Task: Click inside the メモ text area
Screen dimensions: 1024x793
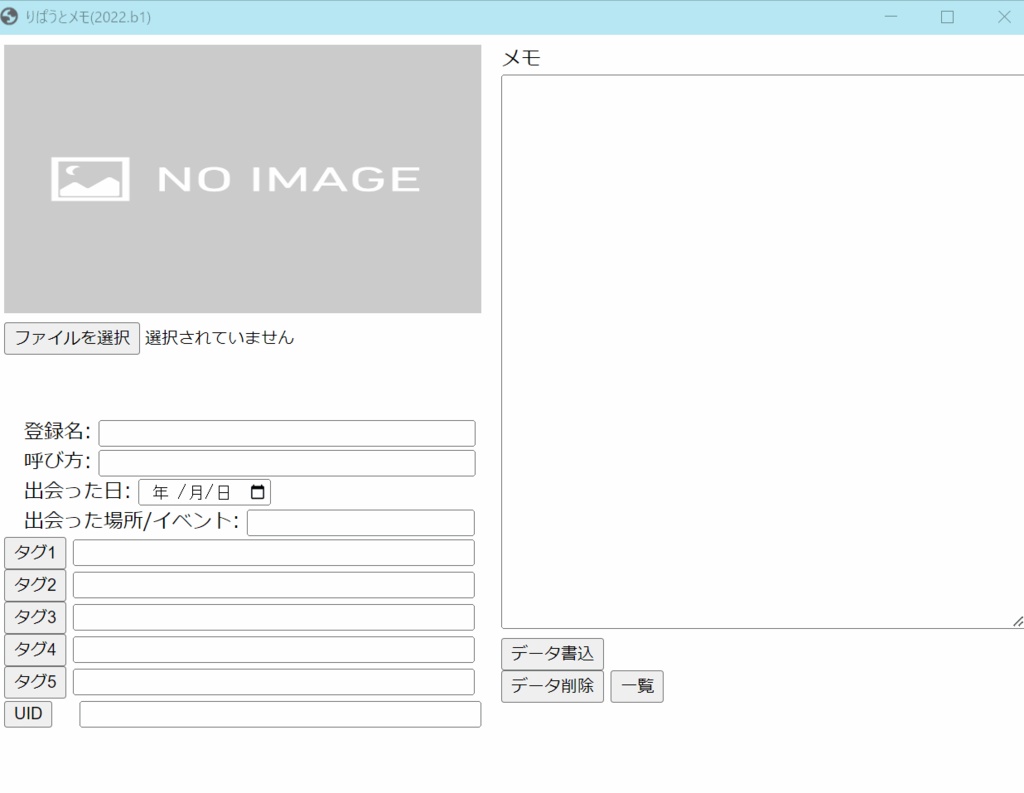Action: pyautogui.click(x=762, y=351)
